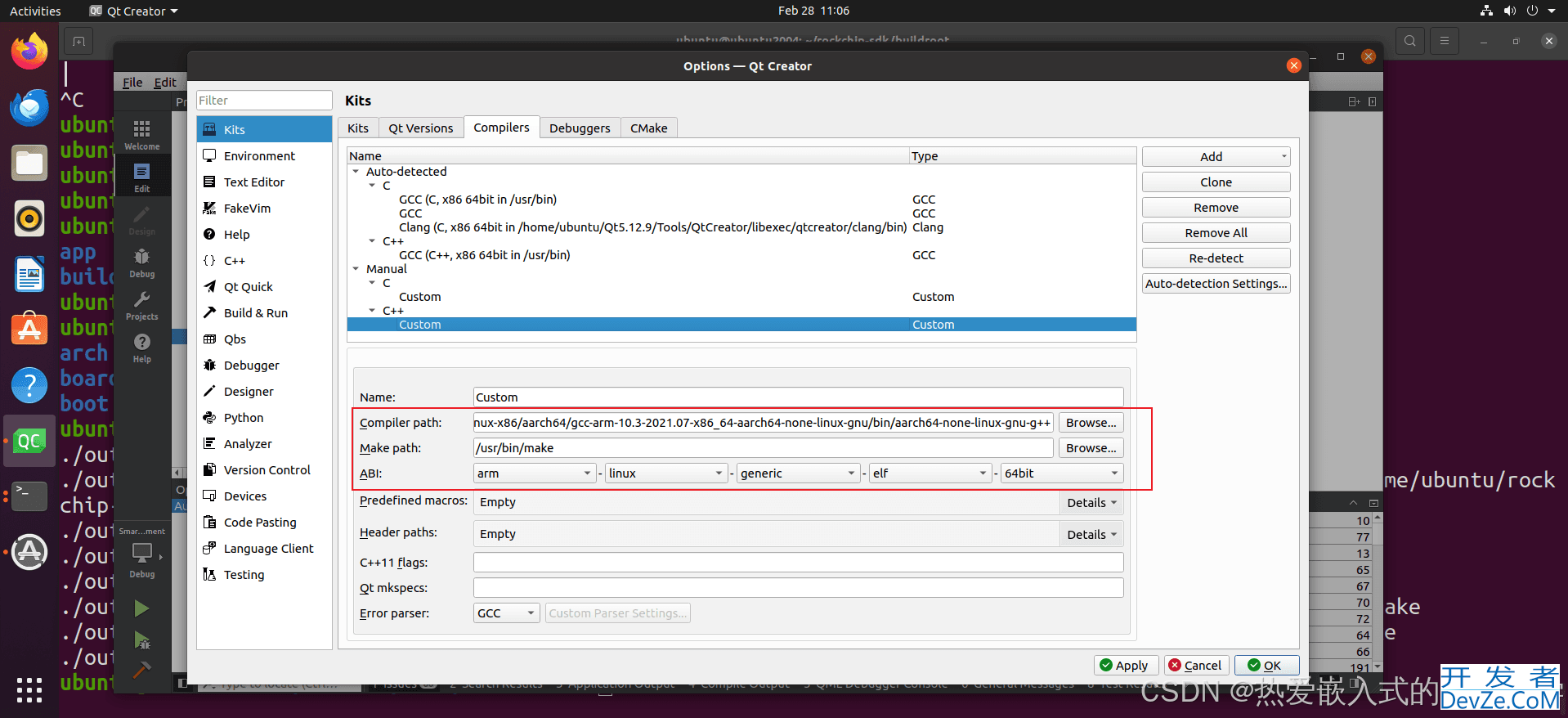Confirm options with OK button
Screen dimensions: 1568x718
[1266, 666]
